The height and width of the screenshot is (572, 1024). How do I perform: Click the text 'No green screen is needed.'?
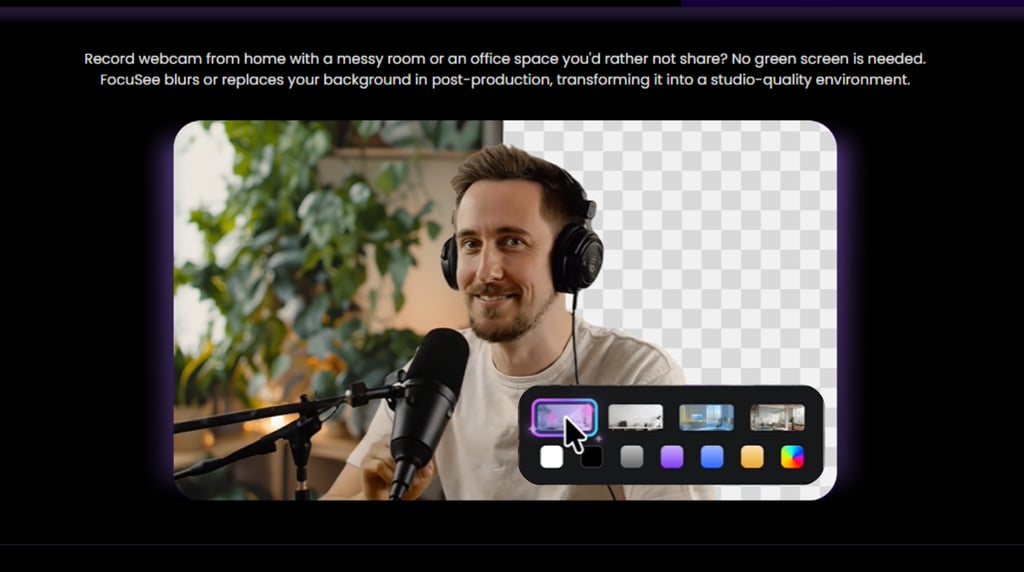[828, 59]
